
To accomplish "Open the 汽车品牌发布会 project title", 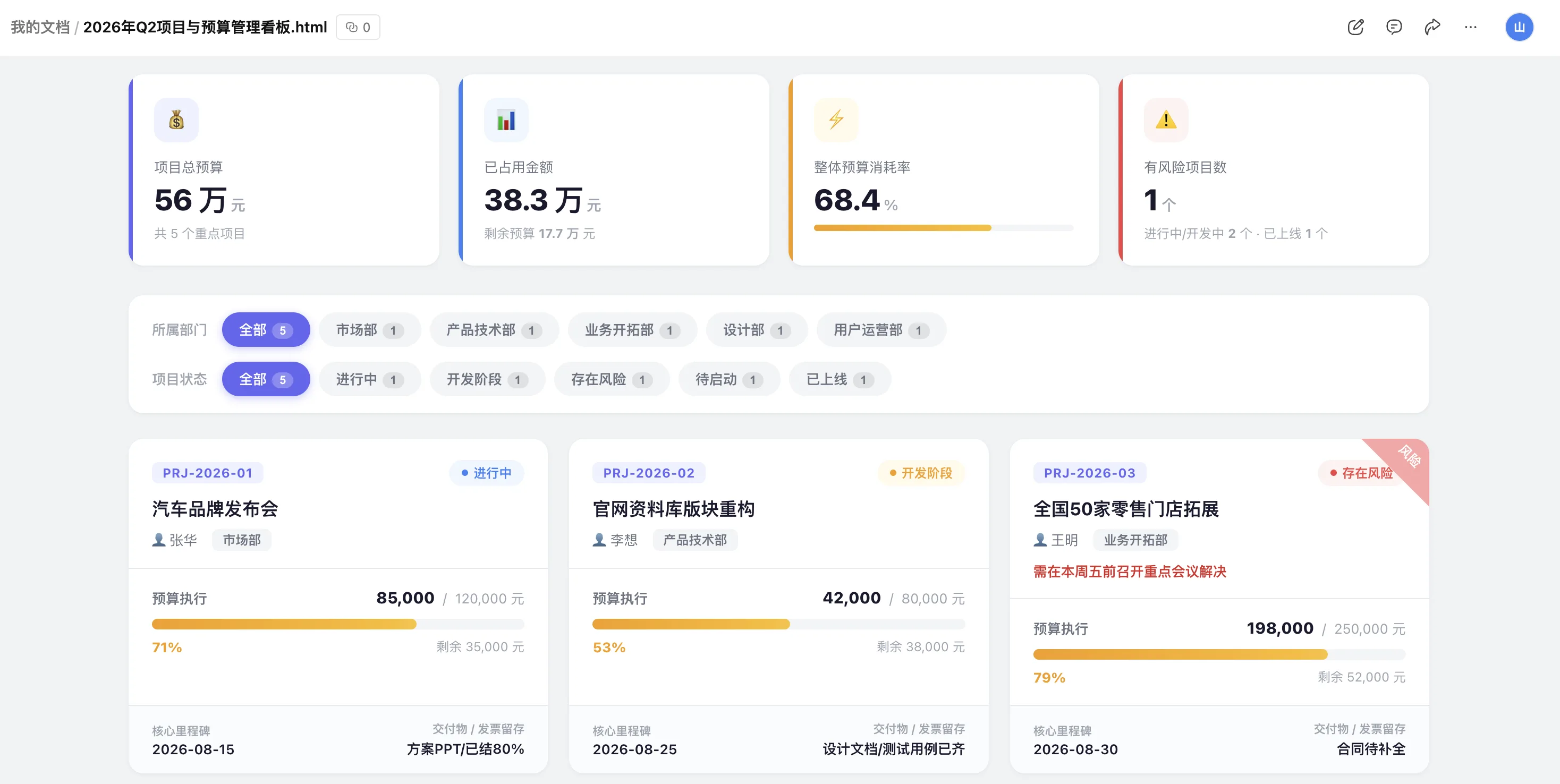I will pos(215,509).
